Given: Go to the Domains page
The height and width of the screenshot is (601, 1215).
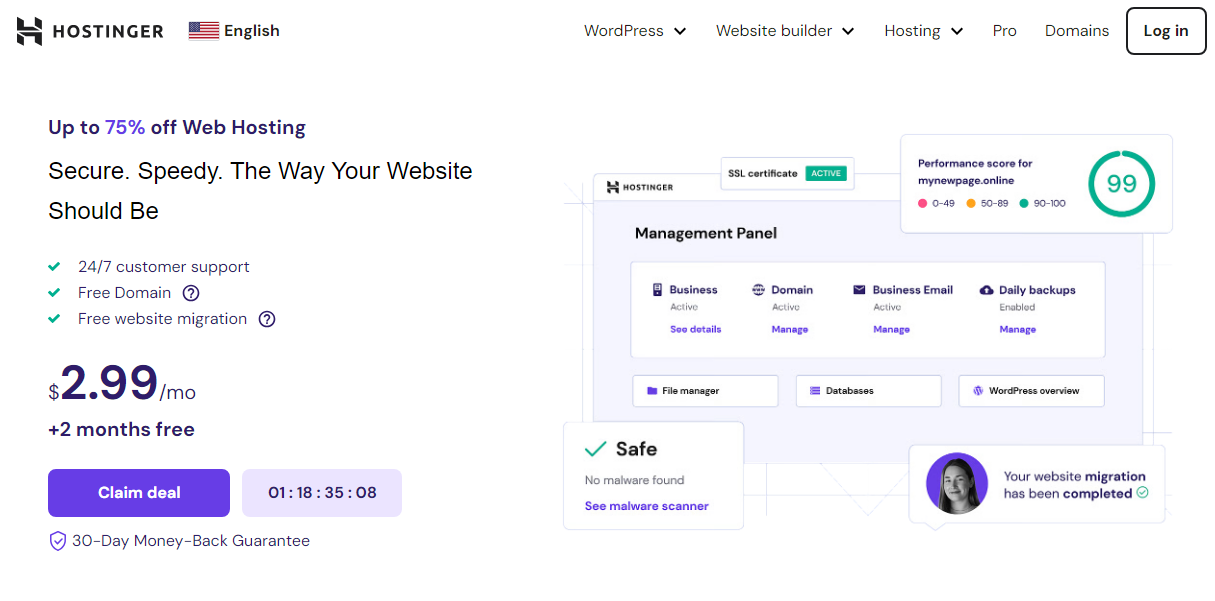Looking at the screenshot, I should 1077,31.
